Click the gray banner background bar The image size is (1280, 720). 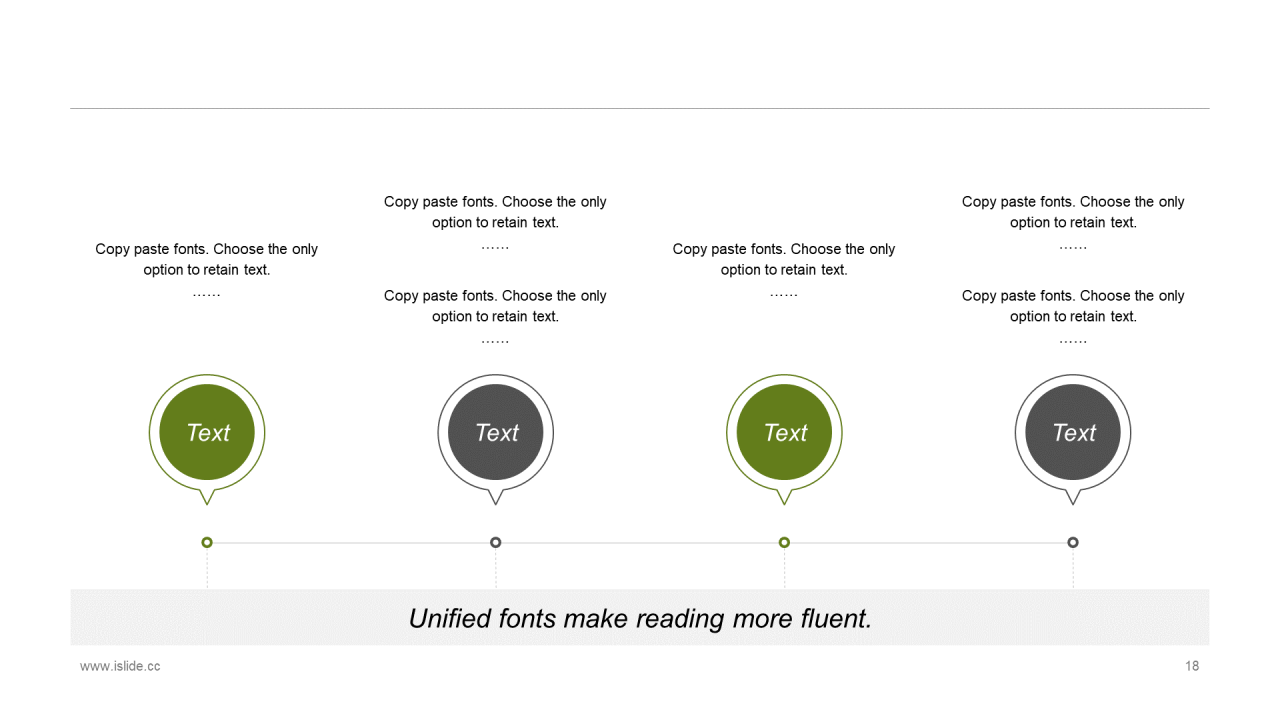point(640,617)
